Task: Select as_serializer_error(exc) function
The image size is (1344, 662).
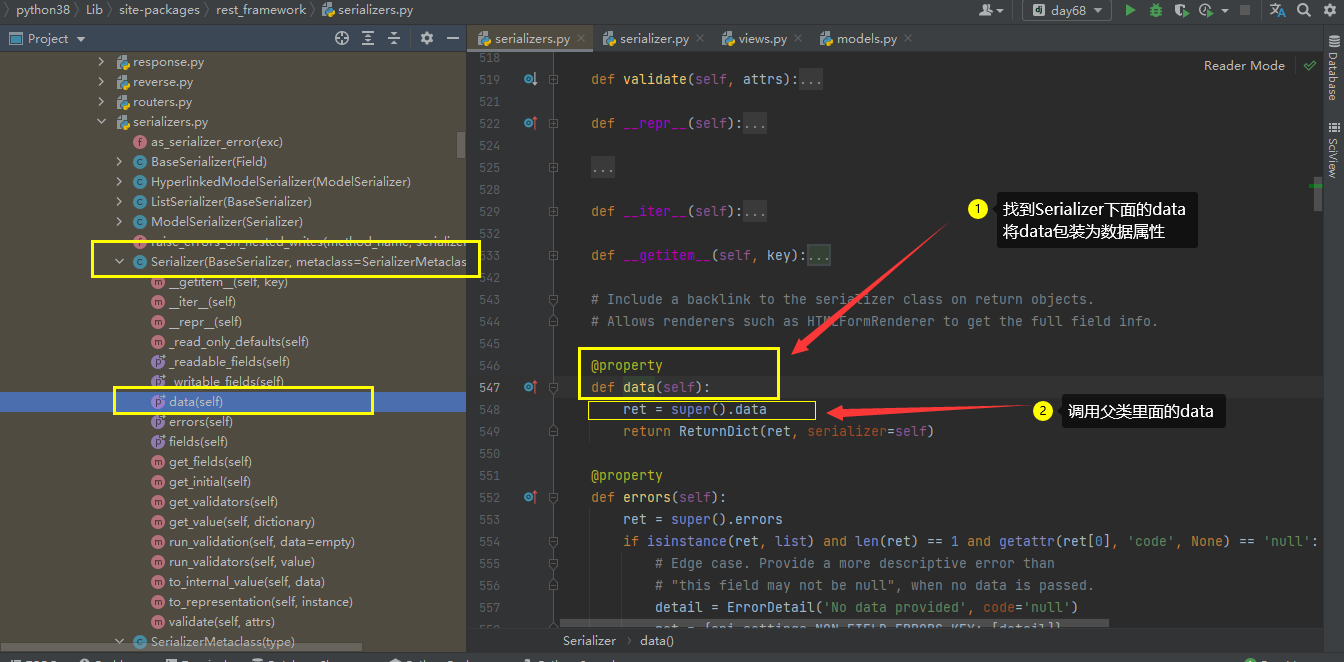Action: [217, 142]
